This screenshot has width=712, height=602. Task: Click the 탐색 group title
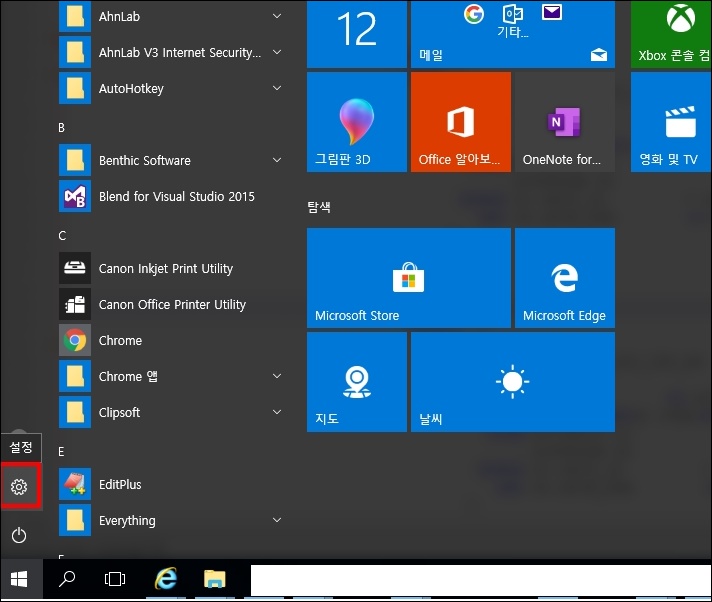(319, 207)
